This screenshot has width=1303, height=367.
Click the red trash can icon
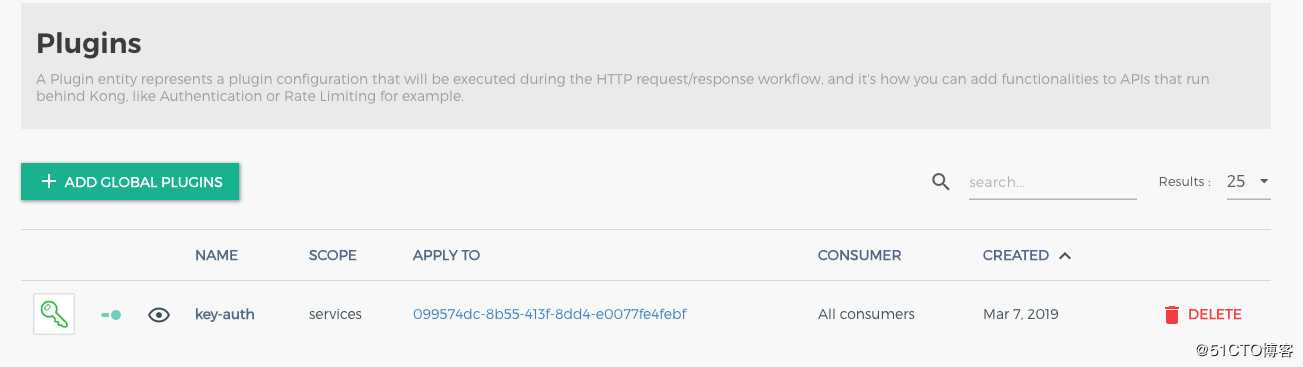click(x=1171, y=314)
